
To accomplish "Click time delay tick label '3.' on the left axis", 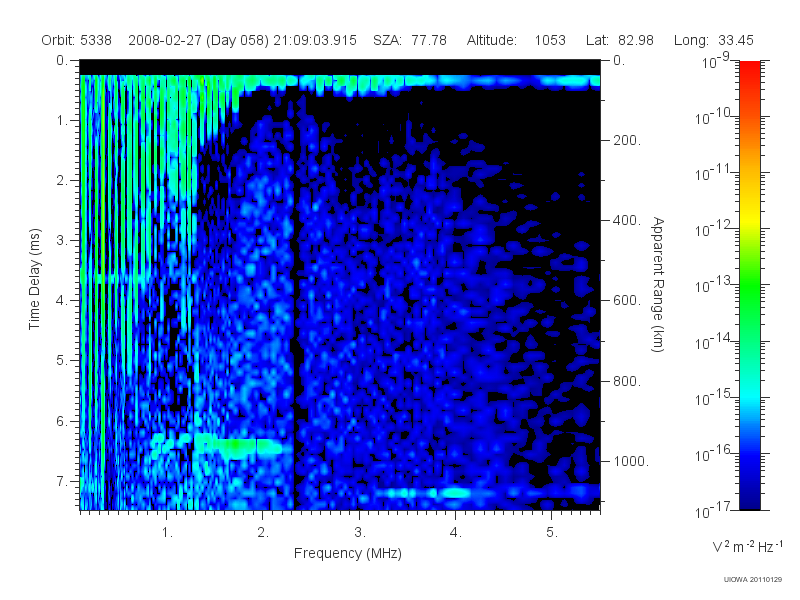I will click(x=62, y=240).
